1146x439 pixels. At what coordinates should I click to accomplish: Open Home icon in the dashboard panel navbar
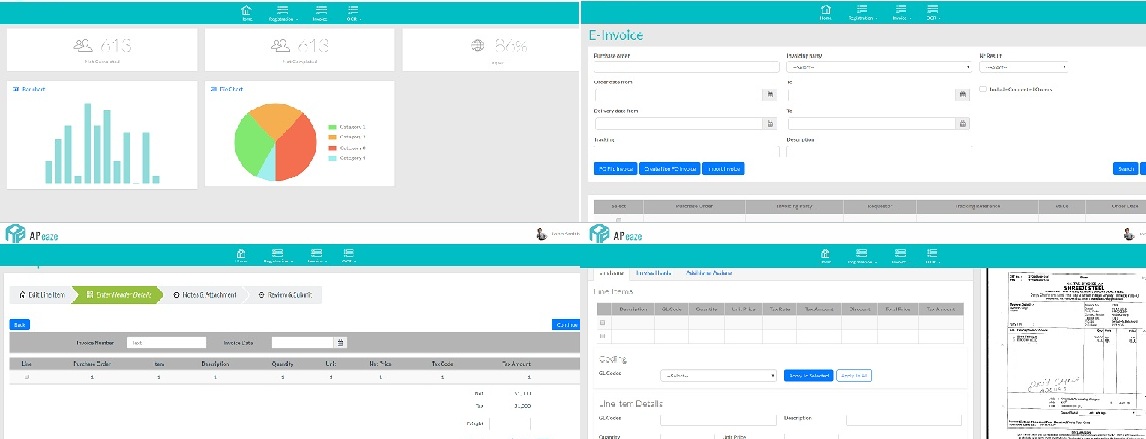coord(247,12)
